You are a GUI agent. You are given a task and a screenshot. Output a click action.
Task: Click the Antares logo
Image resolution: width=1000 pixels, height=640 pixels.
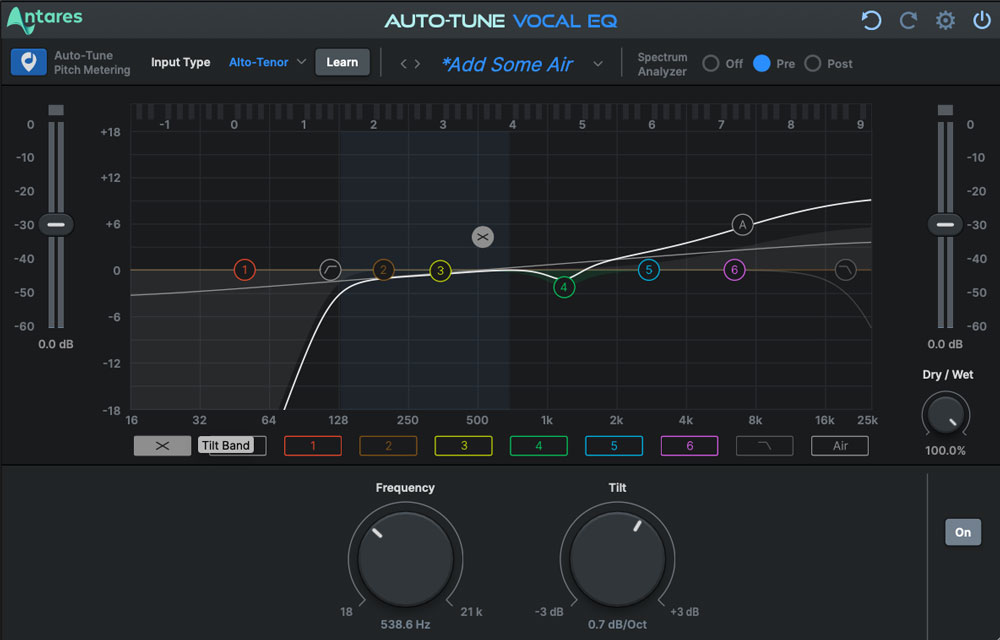pos(45,19)
